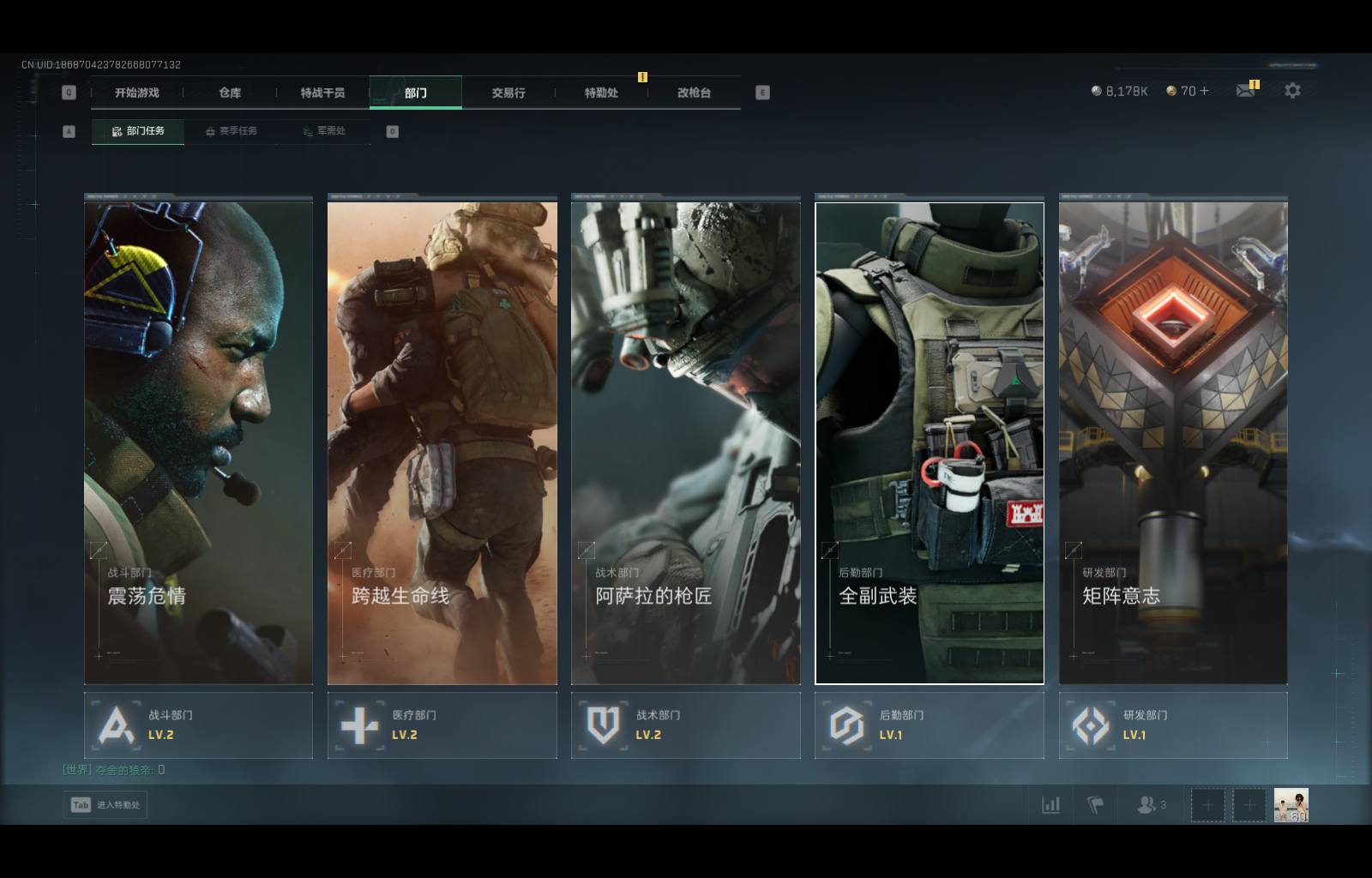Viewport: 1372px width, 878px height.
Task: Click the Tab 进入特勤处 button
Action: [x=105, y=804]
